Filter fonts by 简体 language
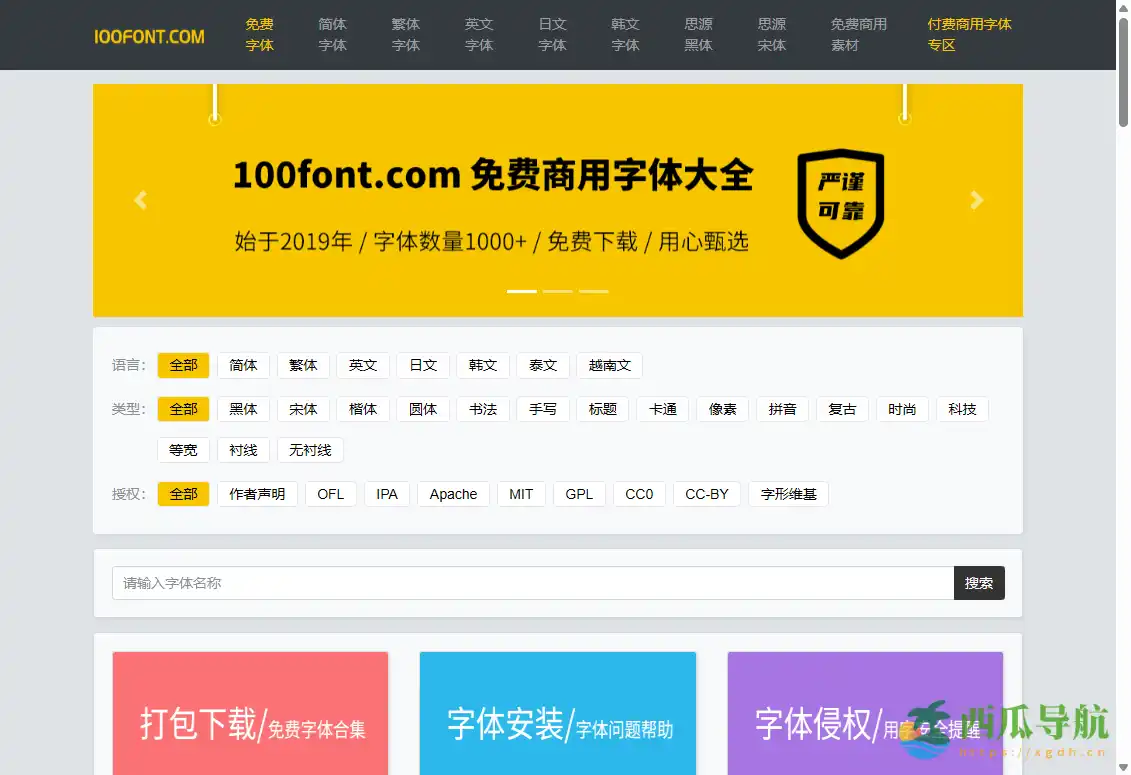1131x775 pixels. pyautogui.click(x=243, y=365)
